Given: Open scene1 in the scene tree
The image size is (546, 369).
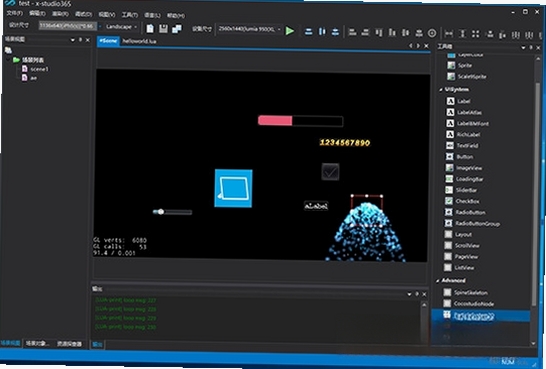Looking at the screenshot, I should pos(35,69).
